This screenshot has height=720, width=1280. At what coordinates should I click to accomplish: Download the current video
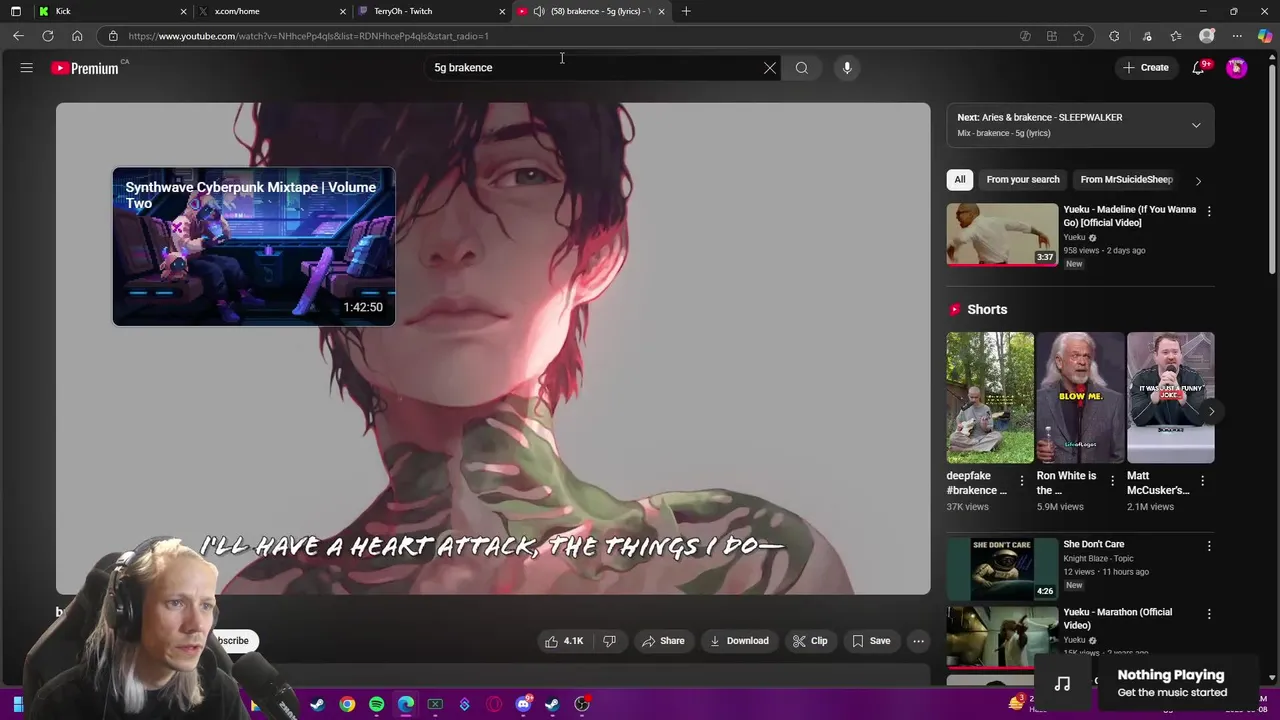739,641
